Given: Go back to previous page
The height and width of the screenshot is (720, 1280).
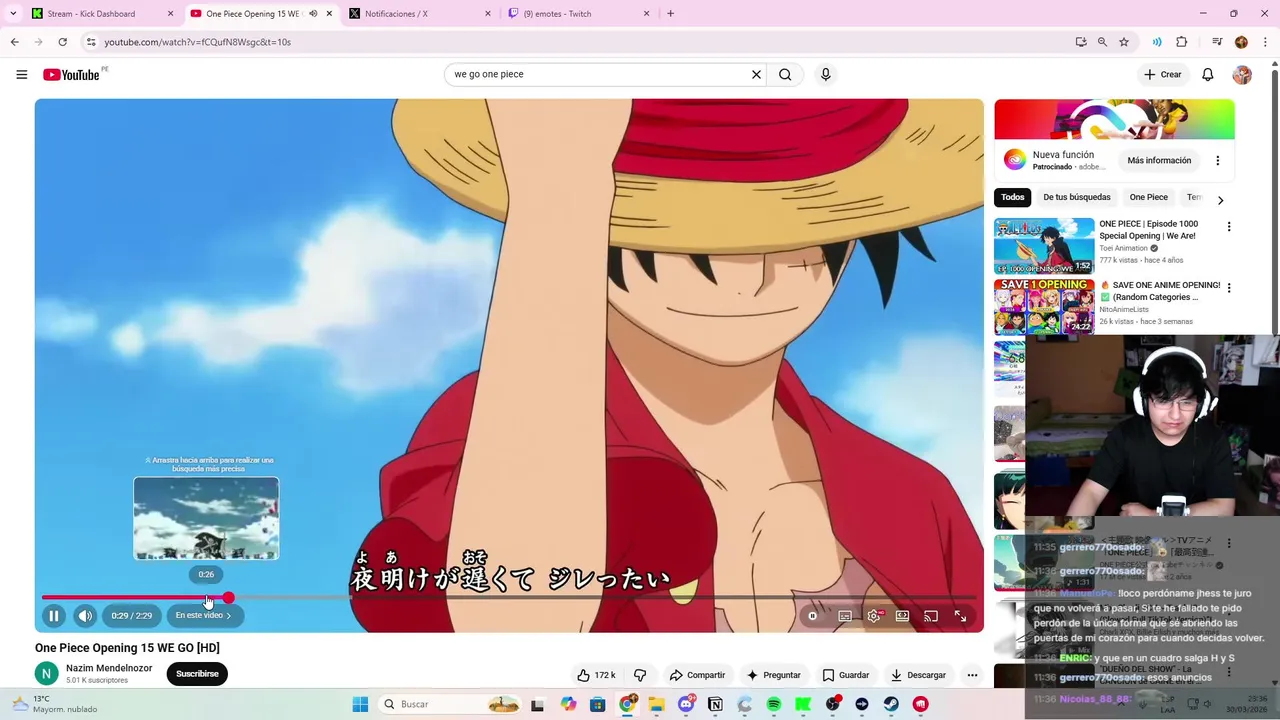Looking at the screenshot, I should pyautogui.click(x=14, y=42).
